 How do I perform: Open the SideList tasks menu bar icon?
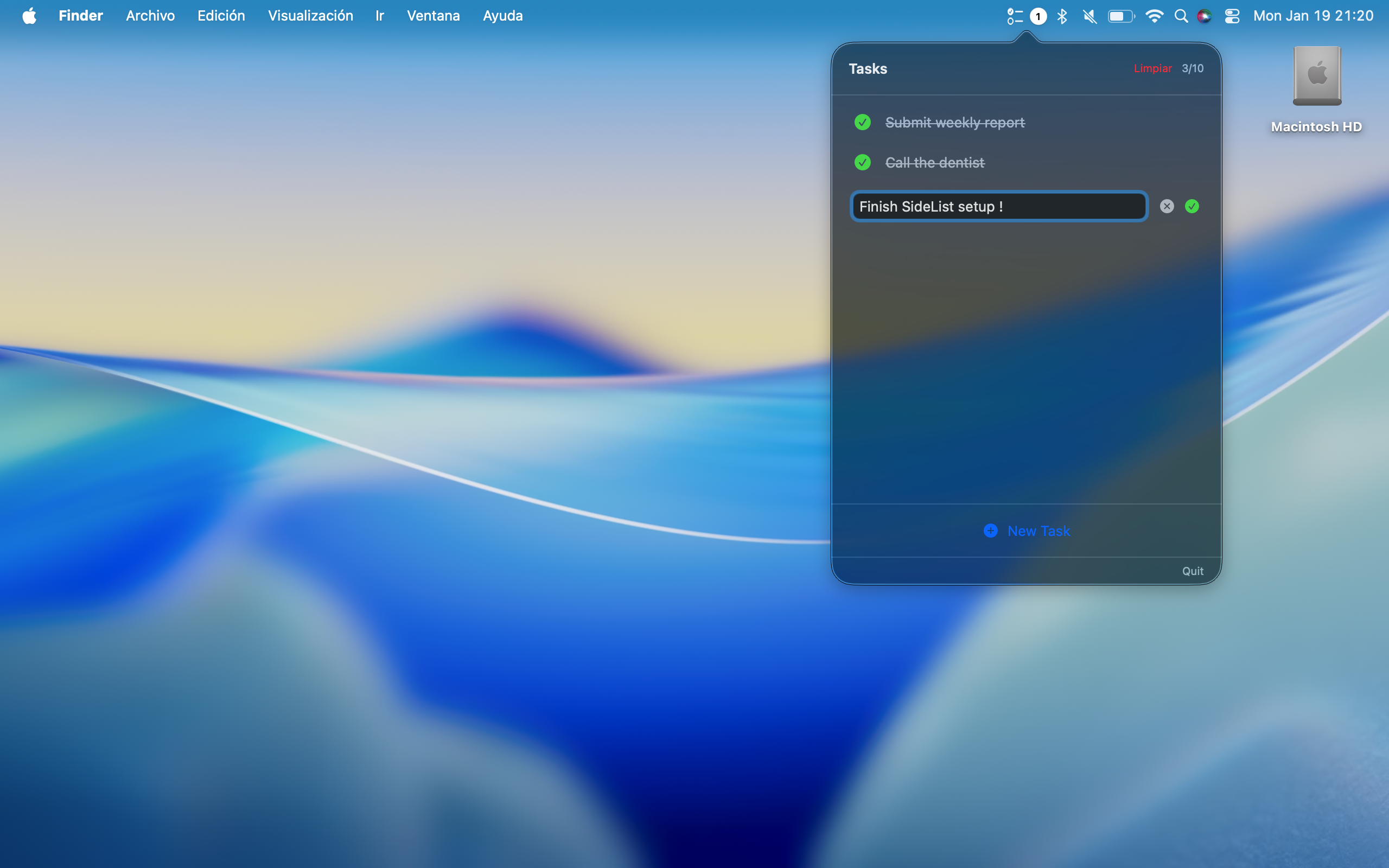pos(1015,16)
